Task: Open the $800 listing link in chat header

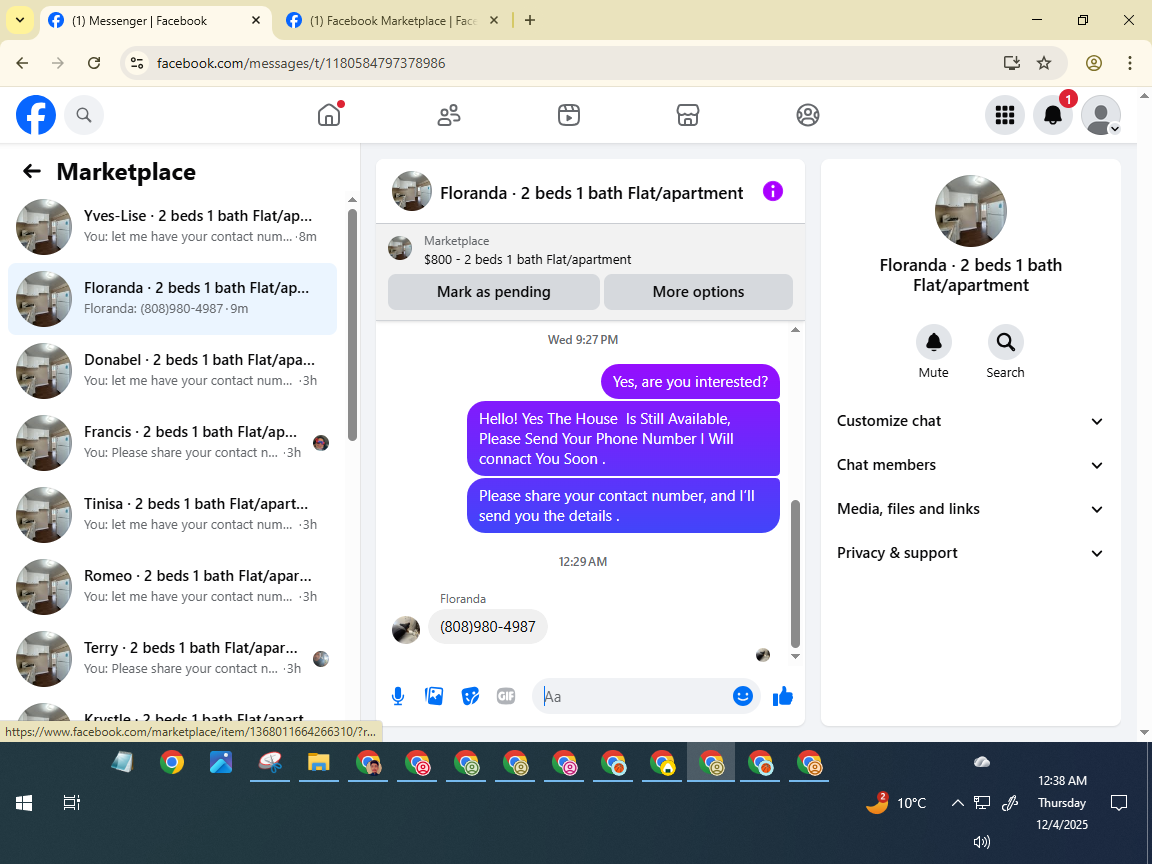Action: coord(527,259)
